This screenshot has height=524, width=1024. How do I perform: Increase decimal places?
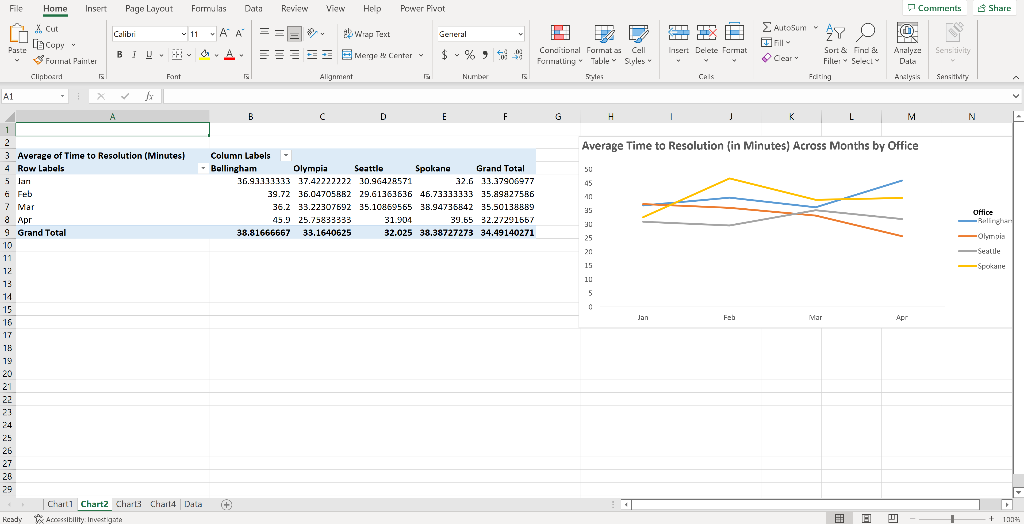[502, 55]
